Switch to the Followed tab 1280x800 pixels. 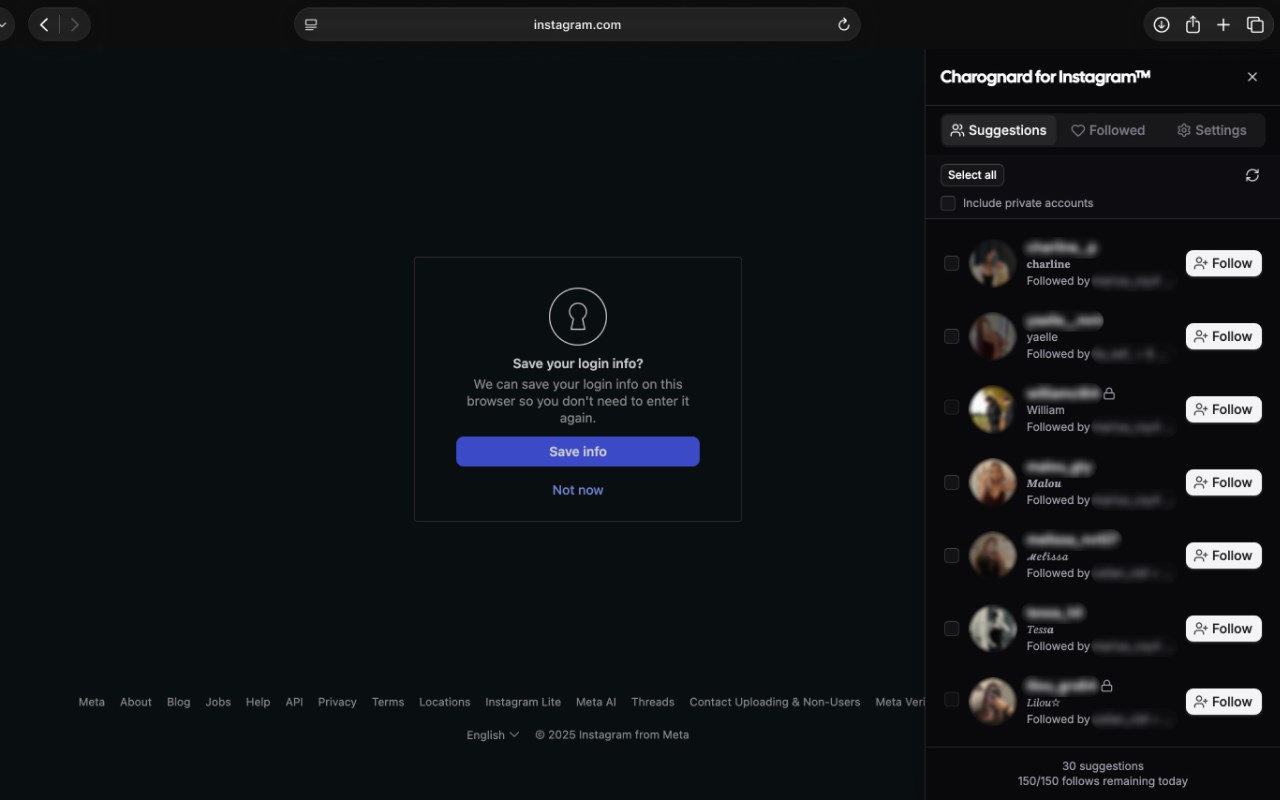coord(1108,130)
